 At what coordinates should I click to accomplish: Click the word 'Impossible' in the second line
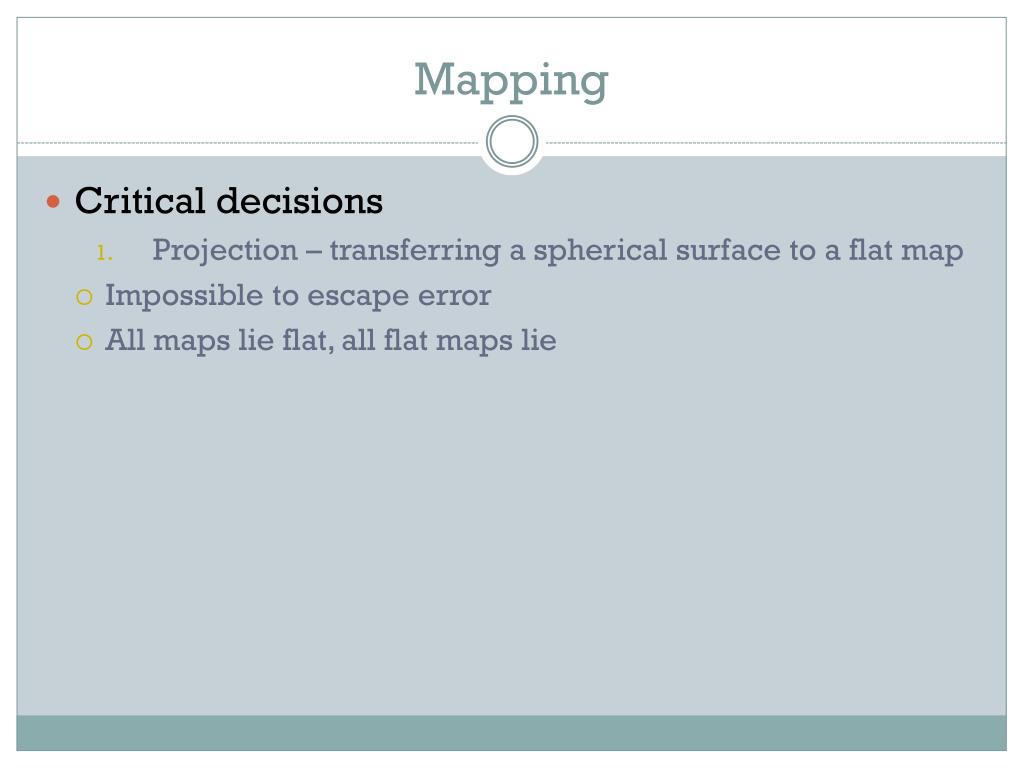(x=184, y=296)
